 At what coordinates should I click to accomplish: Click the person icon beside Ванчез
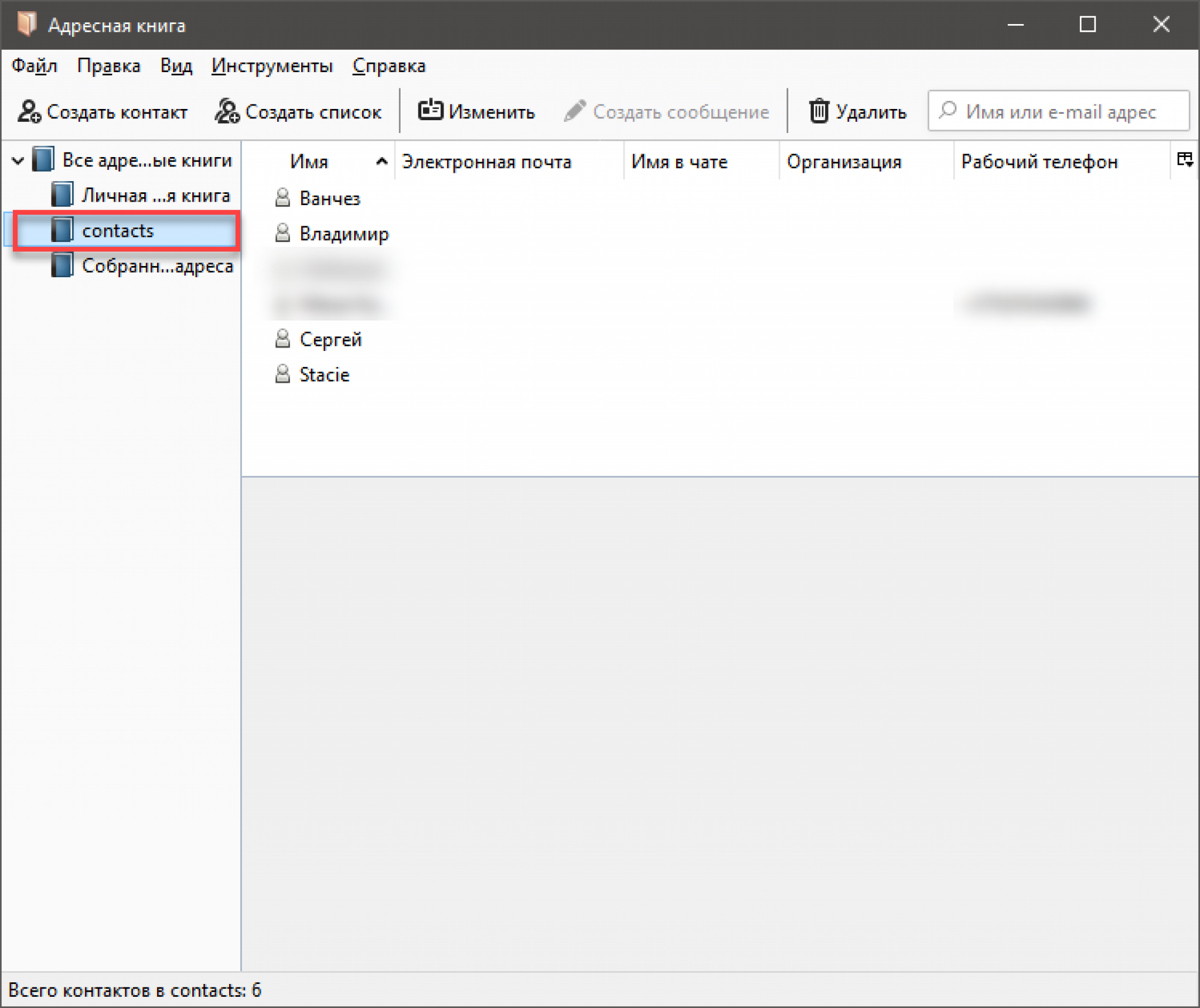(282, 197)
